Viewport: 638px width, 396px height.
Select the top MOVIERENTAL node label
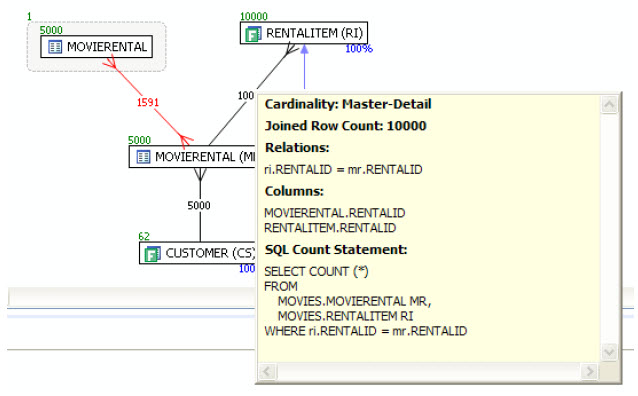(107, 47)
